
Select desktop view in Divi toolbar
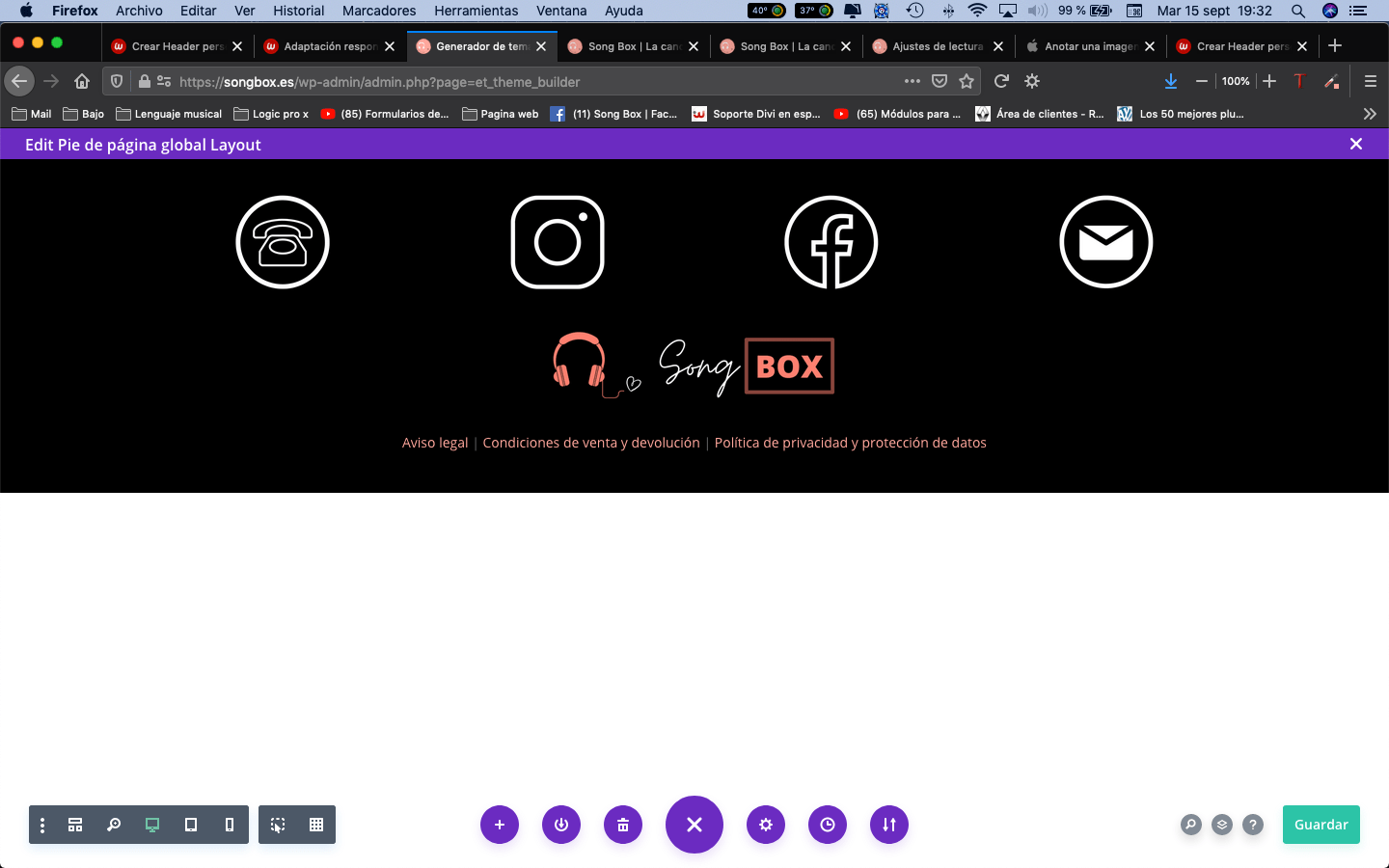(152, 825)
